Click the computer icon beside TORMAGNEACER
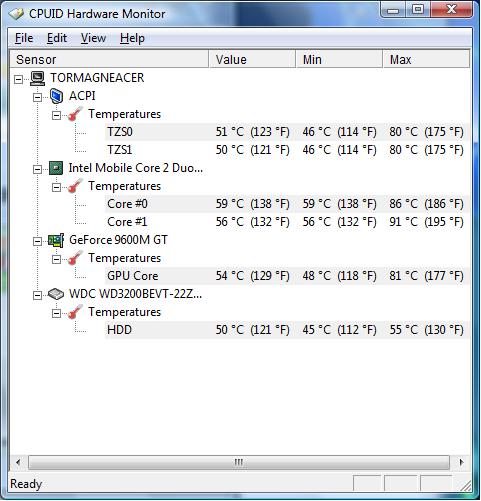481x501 pixels. [x=37, y=78]
